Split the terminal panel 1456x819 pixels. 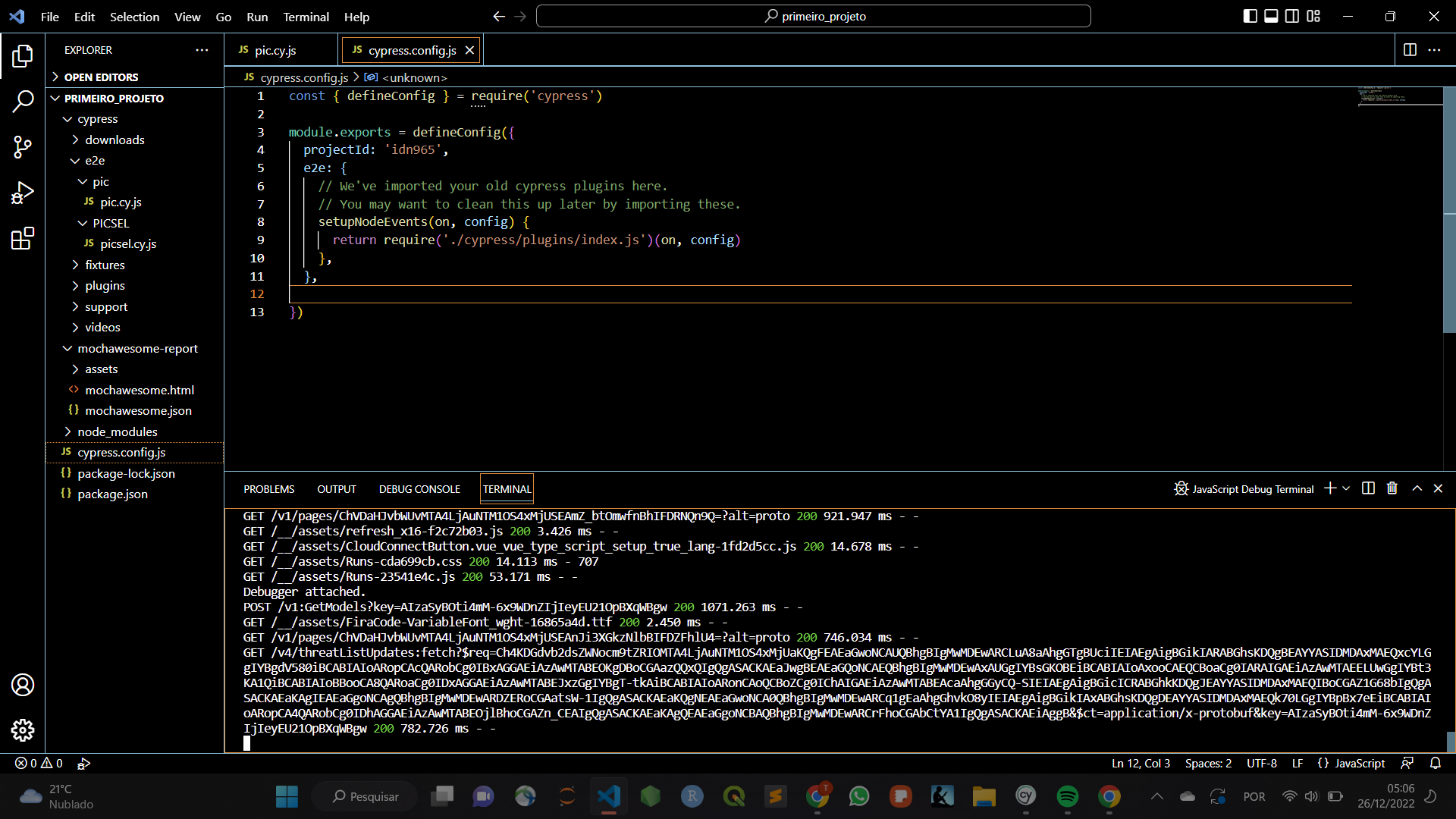(x=1368, y=488)
